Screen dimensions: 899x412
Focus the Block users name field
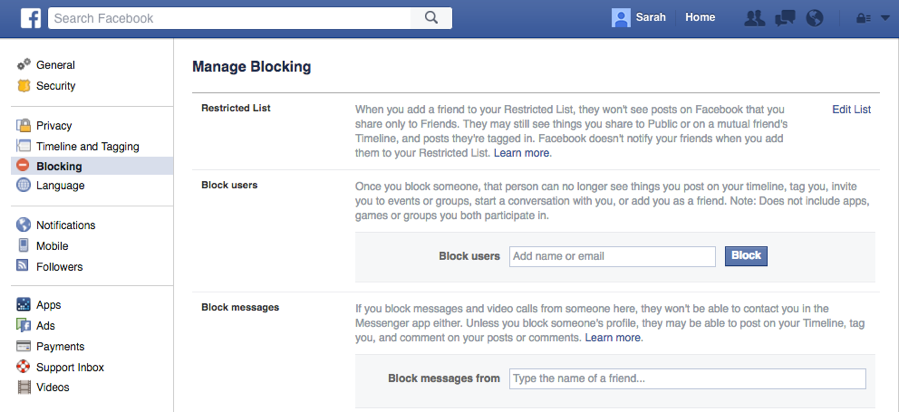(612, 256)
